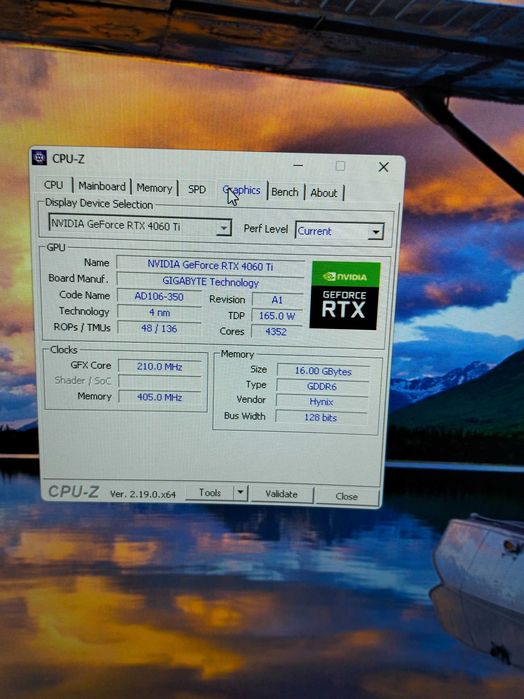Maximize the CPU-Z window
The width and height of the screenshot is (524, 699).
pyautogui.click(x=340, y=166)
